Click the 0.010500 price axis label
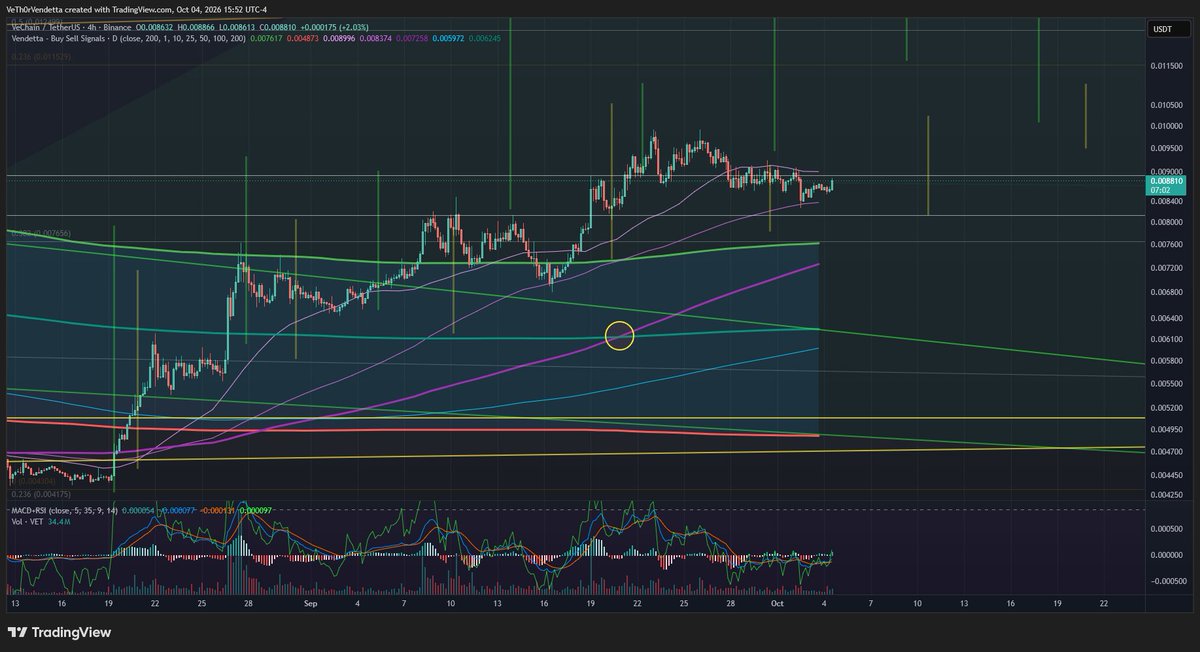This screenshot has height=652, width=1200. click(x=1165, y=104)
